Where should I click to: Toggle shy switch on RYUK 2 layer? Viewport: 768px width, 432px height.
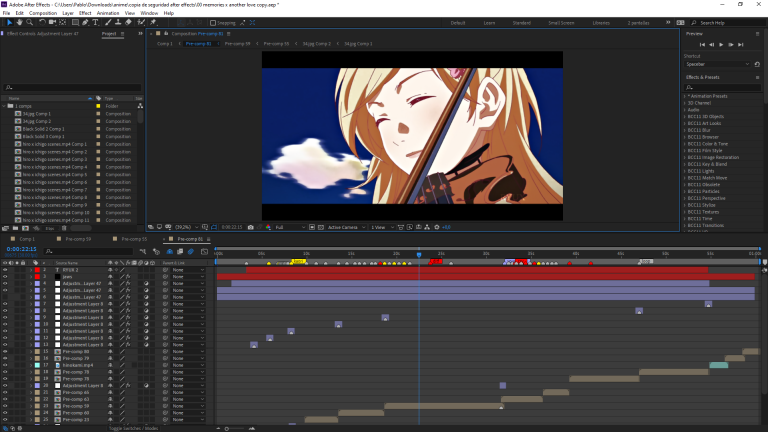(110, 270)
